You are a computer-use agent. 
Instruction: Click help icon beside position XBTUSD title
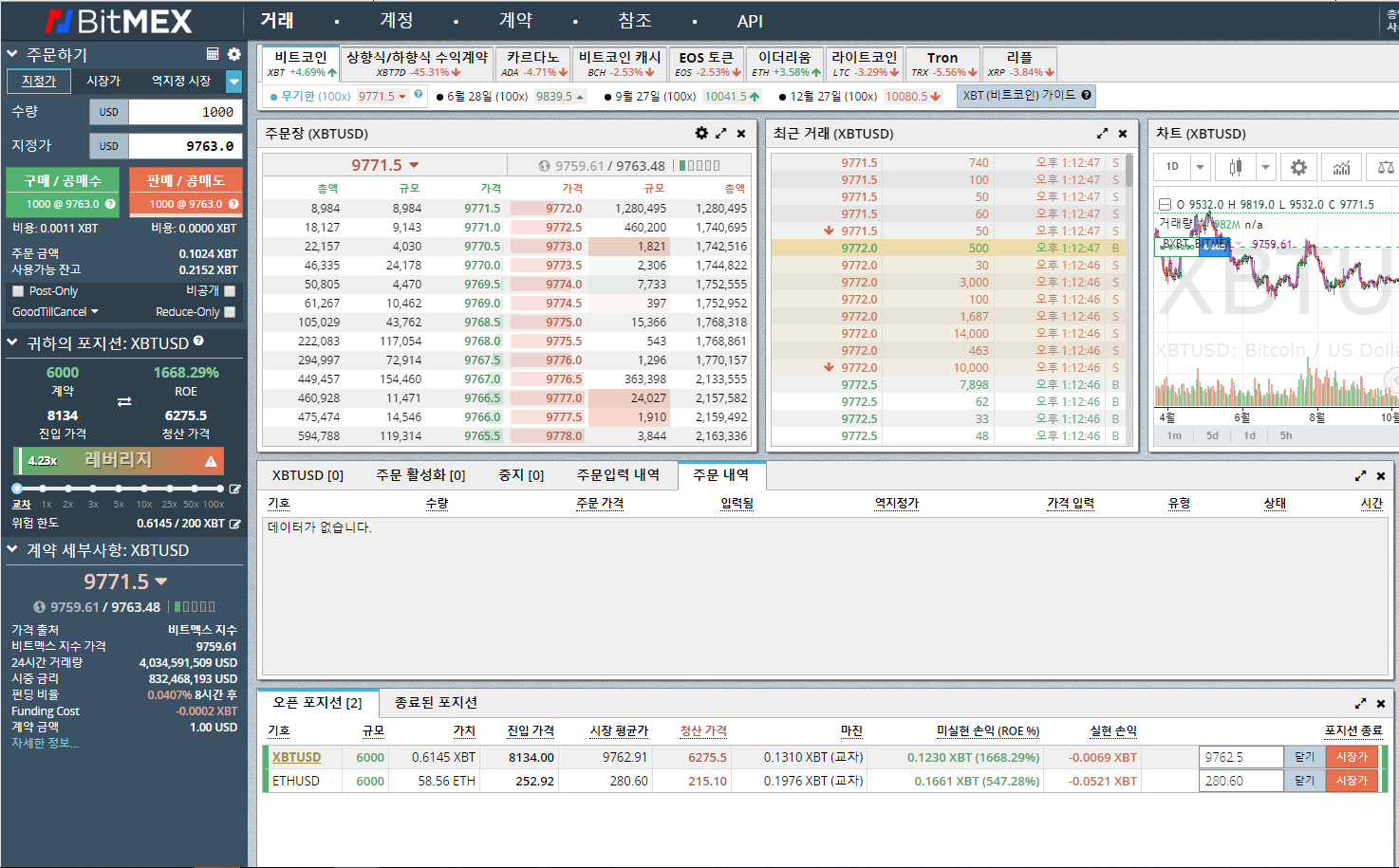tap(198, 341)
